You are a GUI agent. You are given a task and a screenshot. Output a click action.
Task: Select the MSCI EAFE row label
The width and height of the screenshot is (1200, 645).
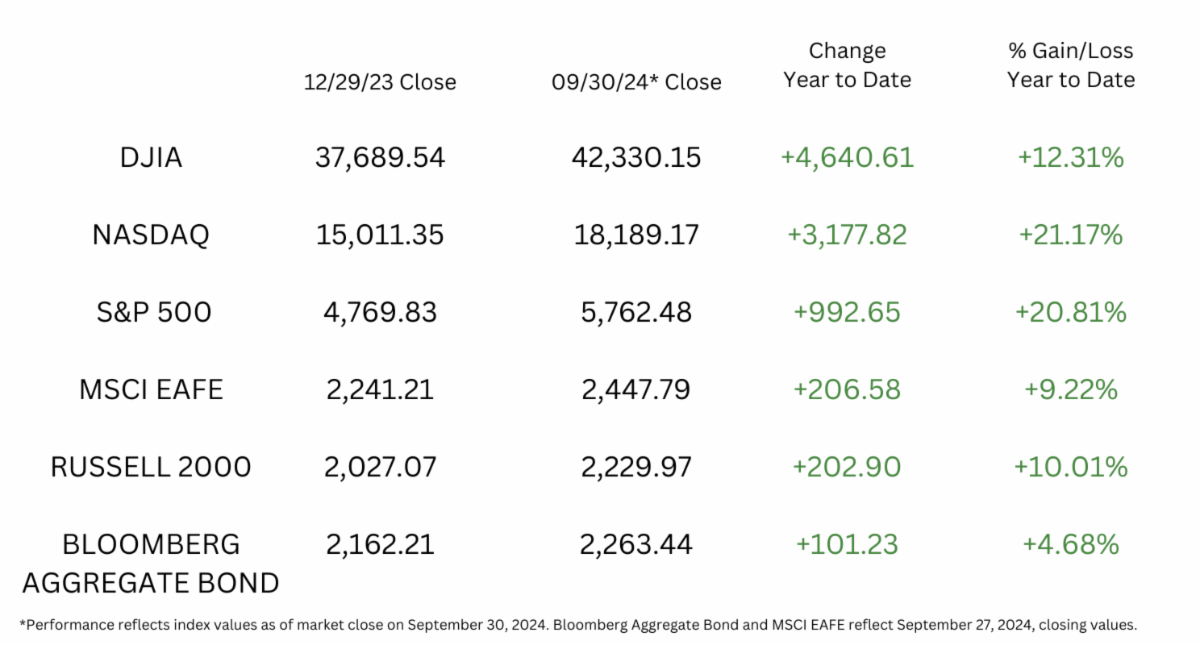[150, 389]
